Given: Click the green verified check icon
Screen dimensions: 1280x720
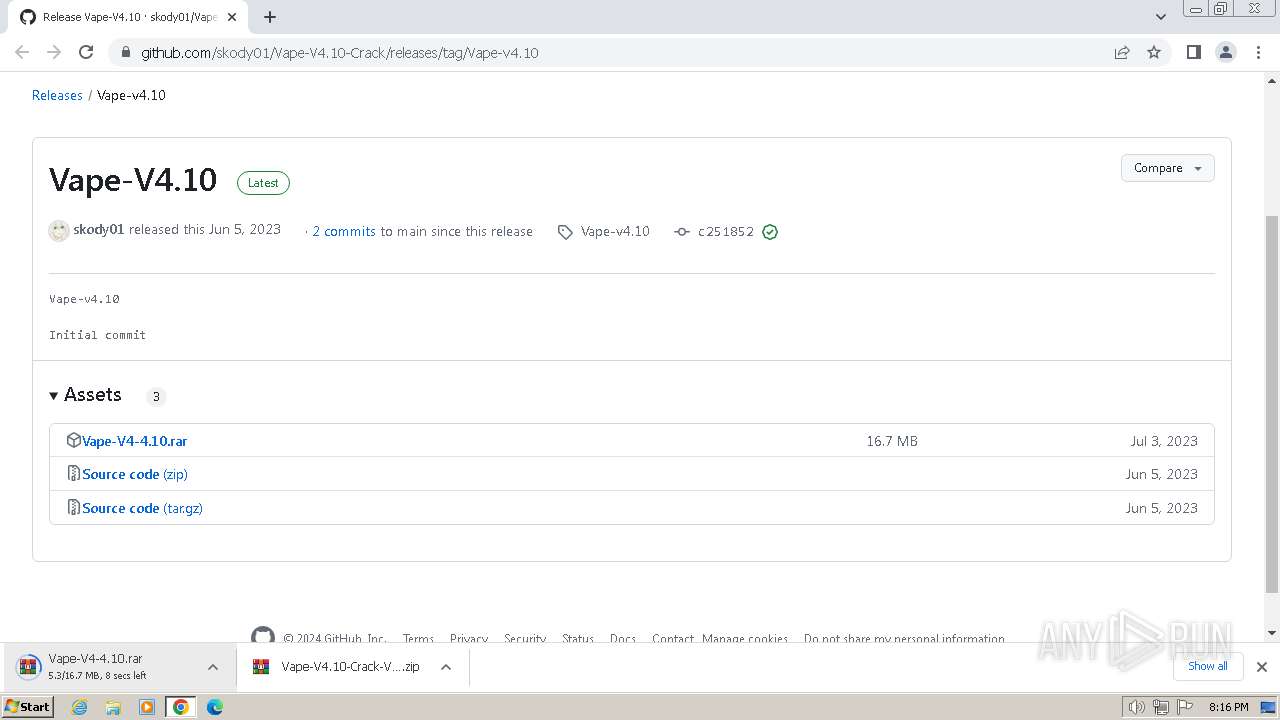Looking at the screenshot, I should click(770, 232).
